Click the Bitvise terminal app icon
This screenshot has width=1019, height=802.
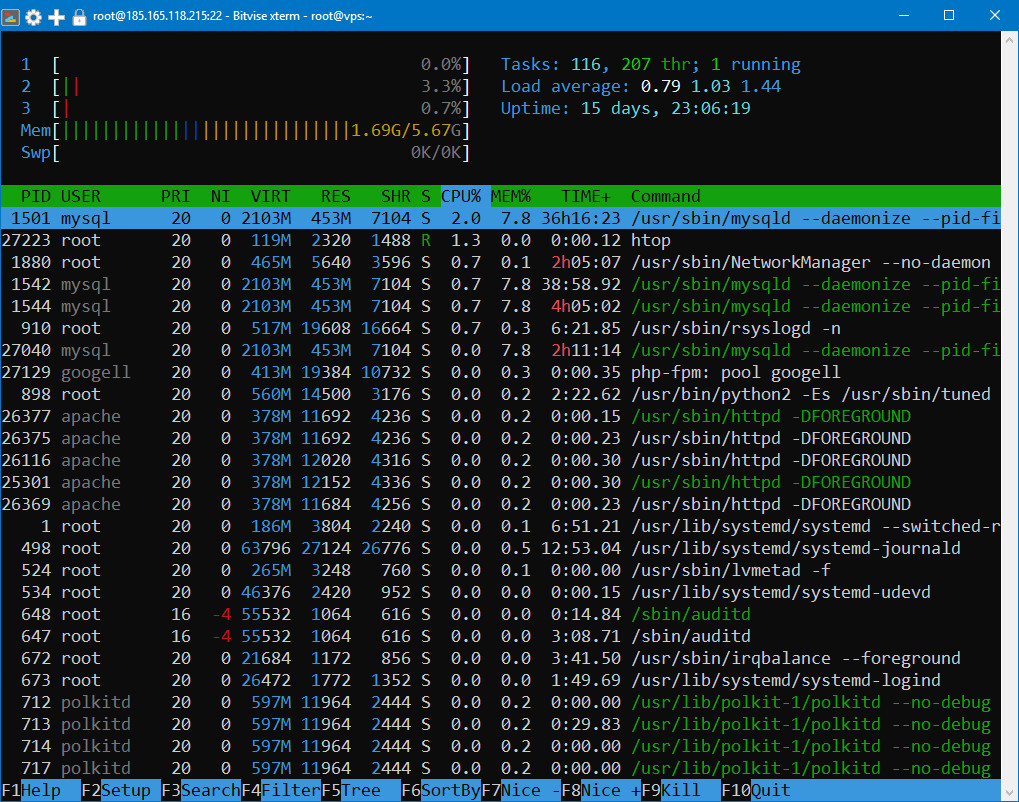click(x=12, y=17)
